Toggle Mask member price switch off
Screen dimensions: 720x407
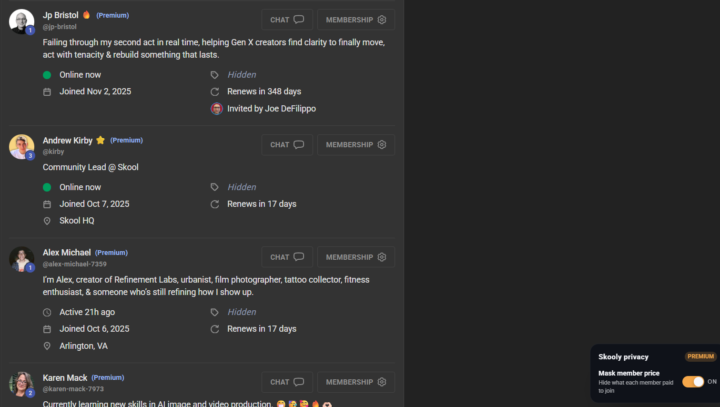[693, 382]
